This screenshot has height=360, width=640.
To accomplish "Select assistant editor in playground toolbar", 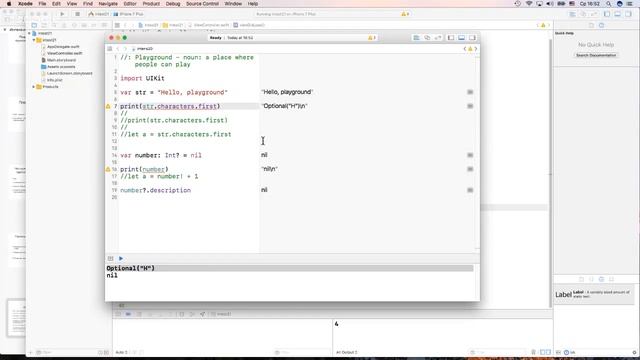I will (x=427, y=38).
